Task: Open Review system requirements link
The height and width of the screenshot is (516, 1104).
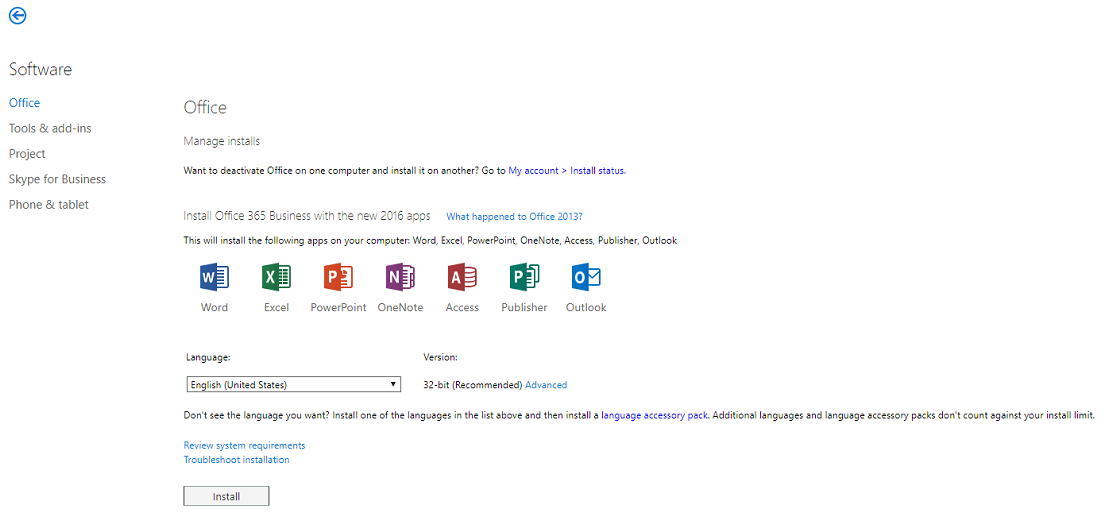Action: [x=244, y=446]
